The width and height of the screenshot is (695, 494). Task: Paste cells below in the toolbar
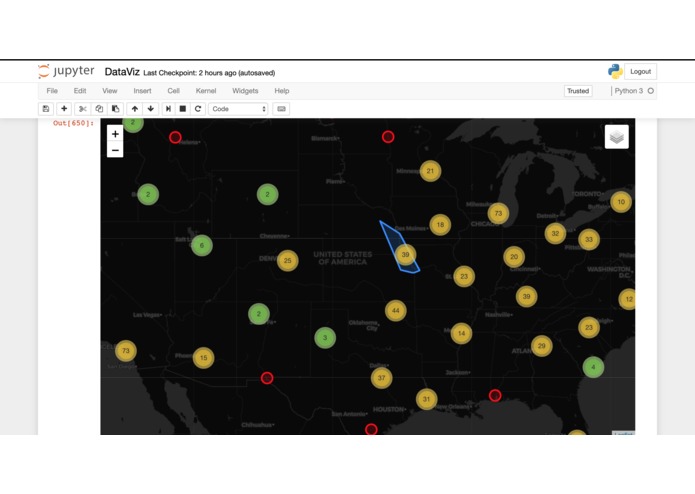click(x=115, y=109)
